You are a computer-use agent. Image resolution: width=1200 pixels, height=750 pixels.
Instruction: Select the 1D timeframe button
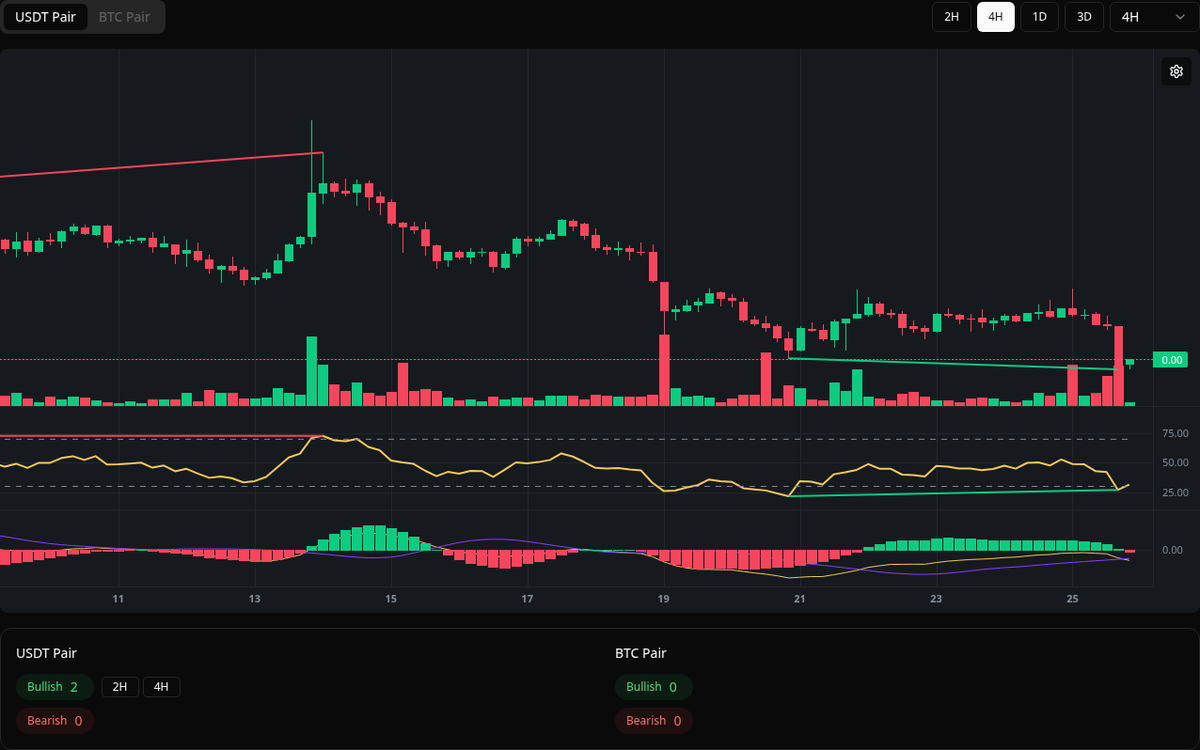1039,17
